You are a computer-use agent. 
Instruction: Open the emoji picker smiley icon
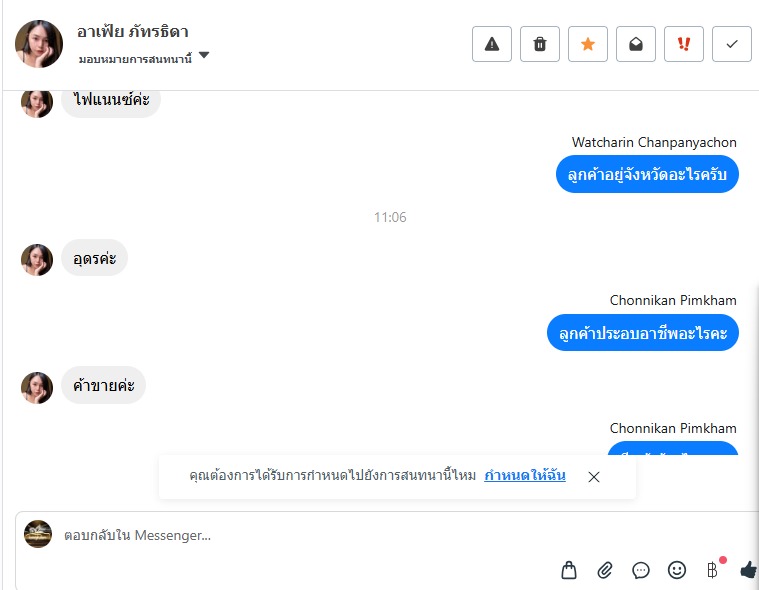click(x=677, y=570)
